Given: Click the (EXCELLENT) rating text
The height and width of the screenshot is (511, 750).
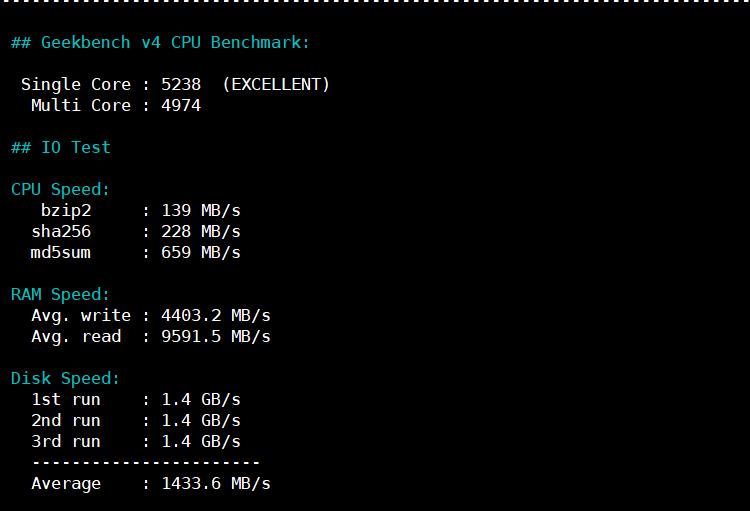Looking at the screenshot, I should click(x=276, y=84).
